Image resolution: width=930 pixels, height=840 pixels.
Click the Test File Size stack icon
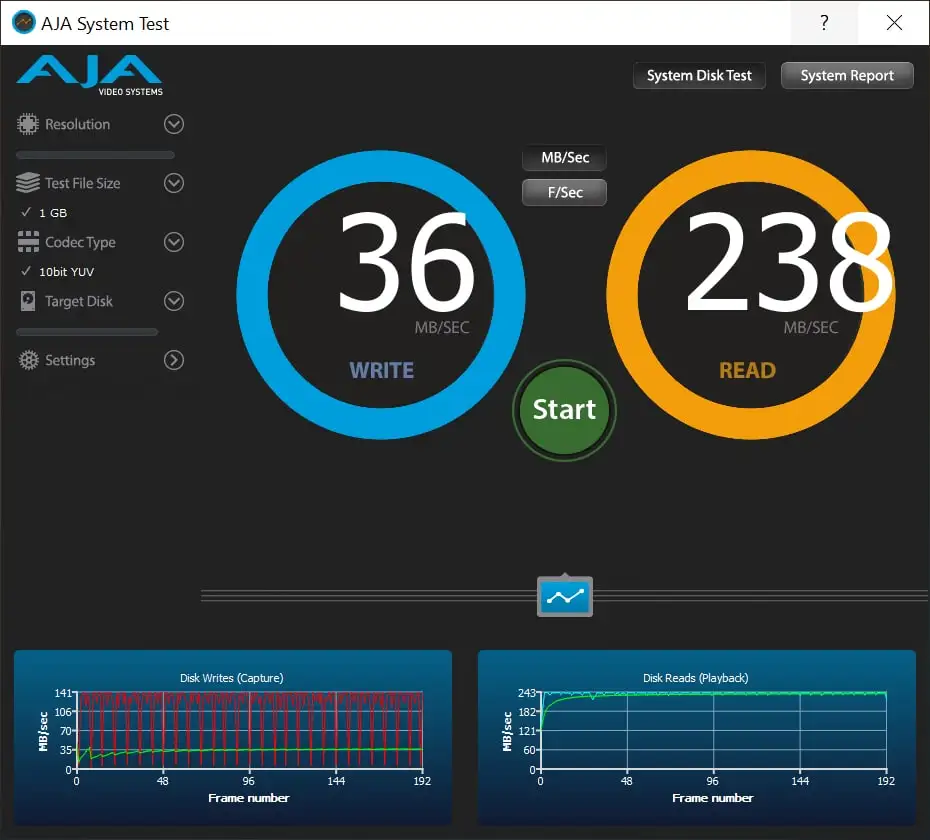coord(28,183)
